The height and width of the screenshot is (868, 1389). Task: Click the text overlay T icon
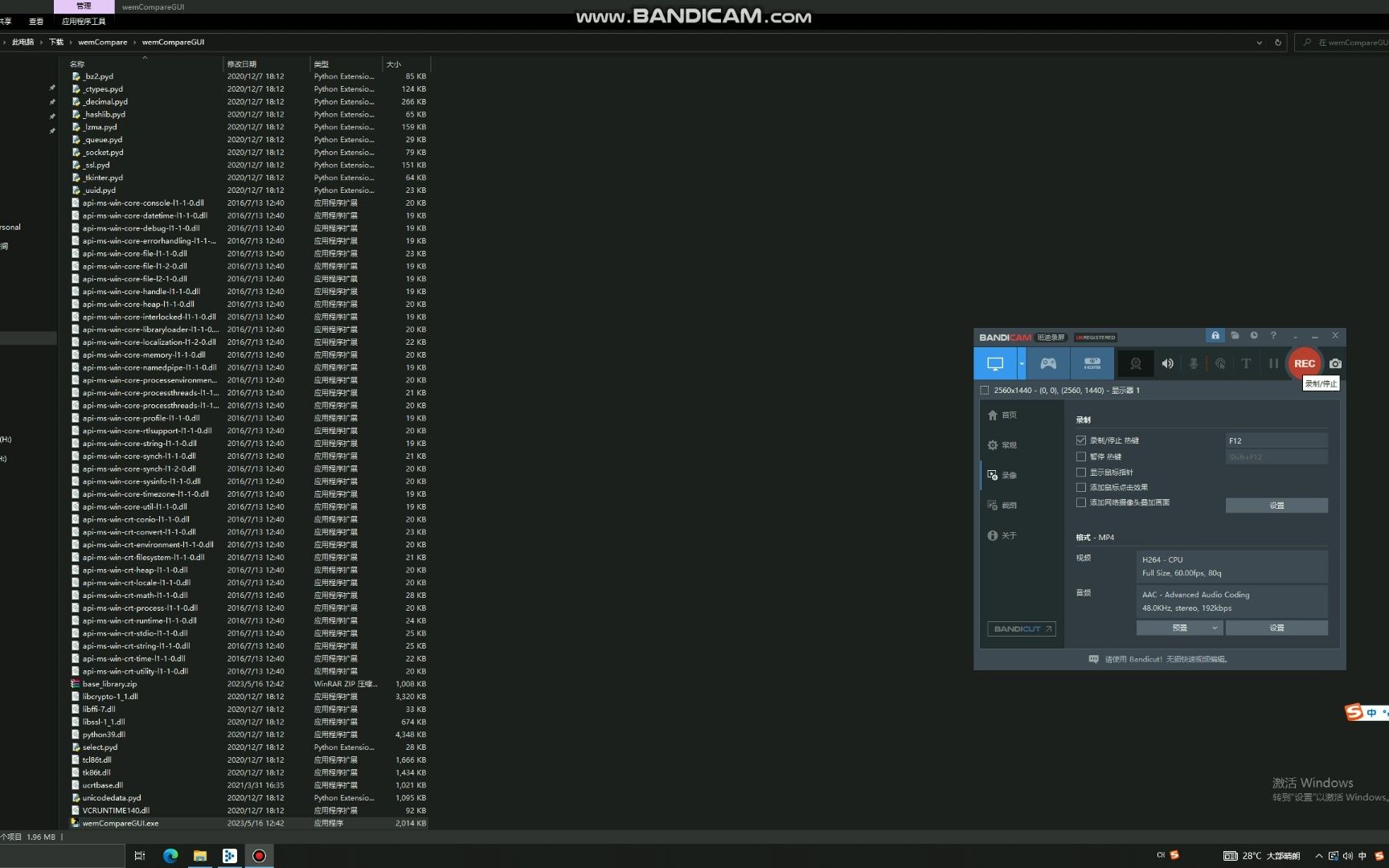[1246, 363]
